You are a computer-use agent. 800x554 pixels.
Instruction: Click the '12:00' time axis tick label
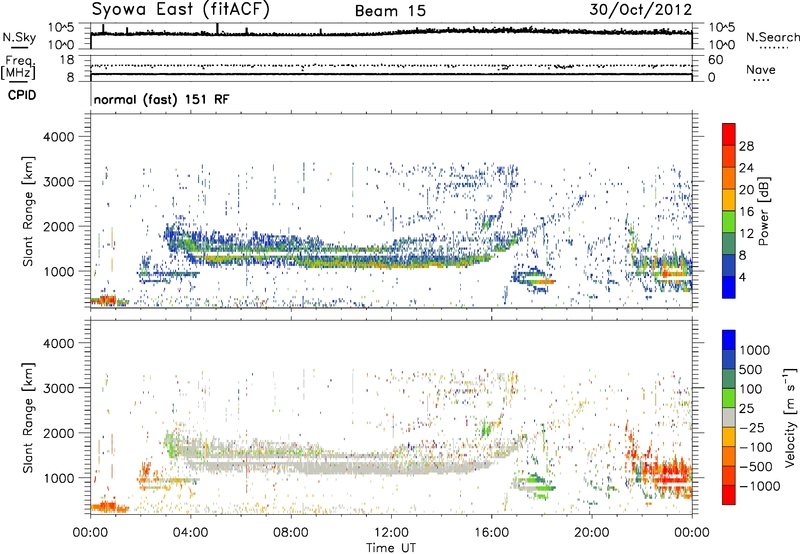click(391, 533)
